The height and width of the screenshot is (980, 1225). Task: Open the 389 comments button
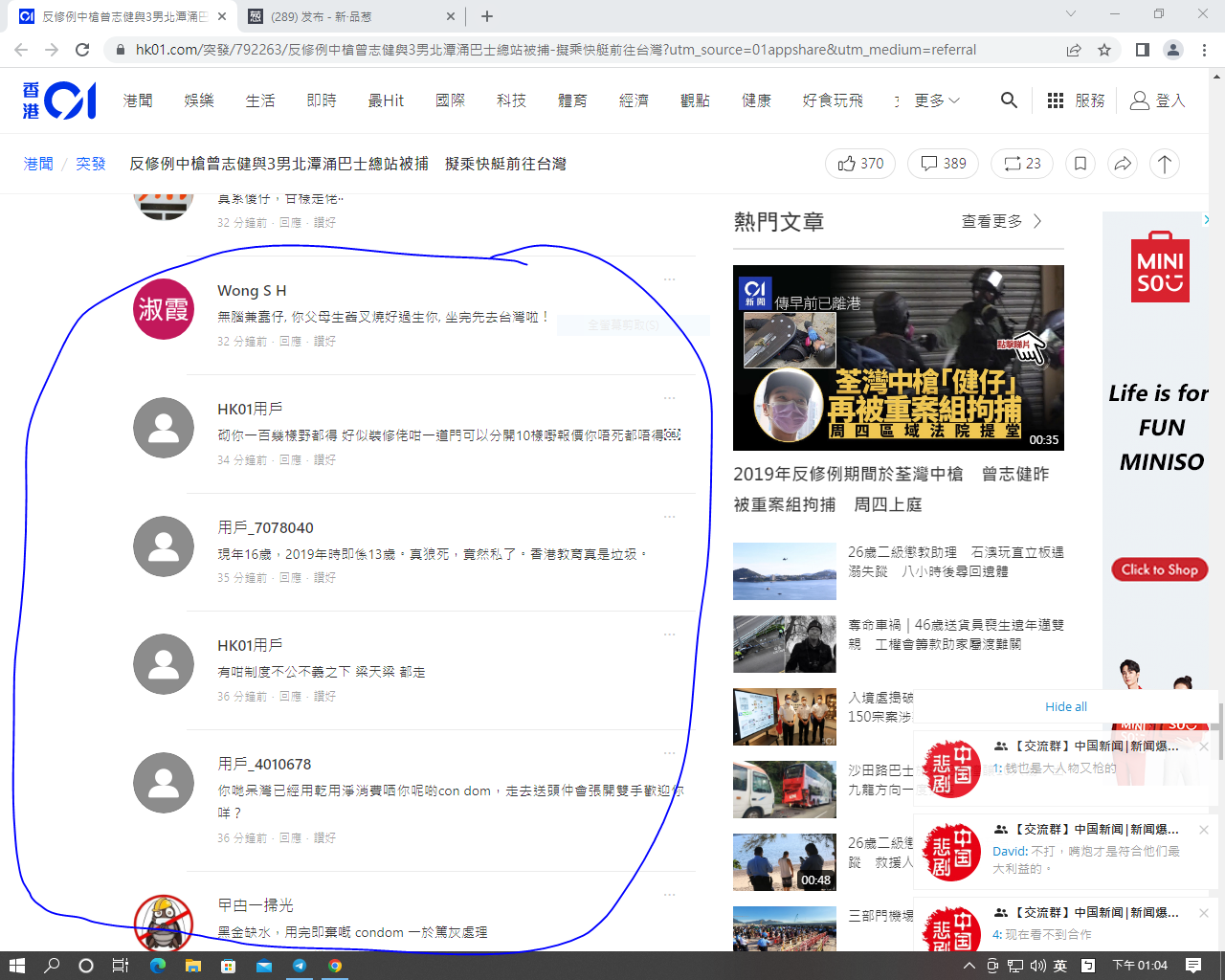pos(944,164)
